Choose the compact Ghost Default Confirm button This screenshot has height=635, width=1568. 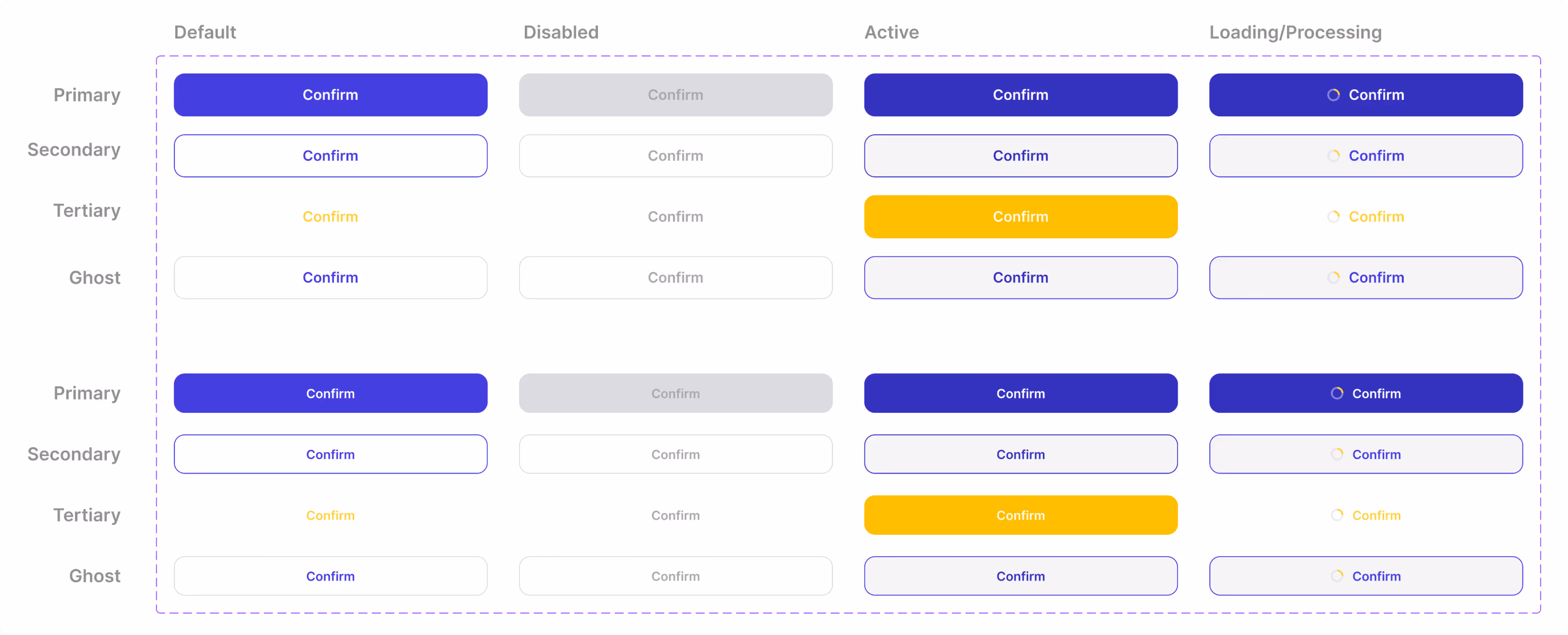331,575
